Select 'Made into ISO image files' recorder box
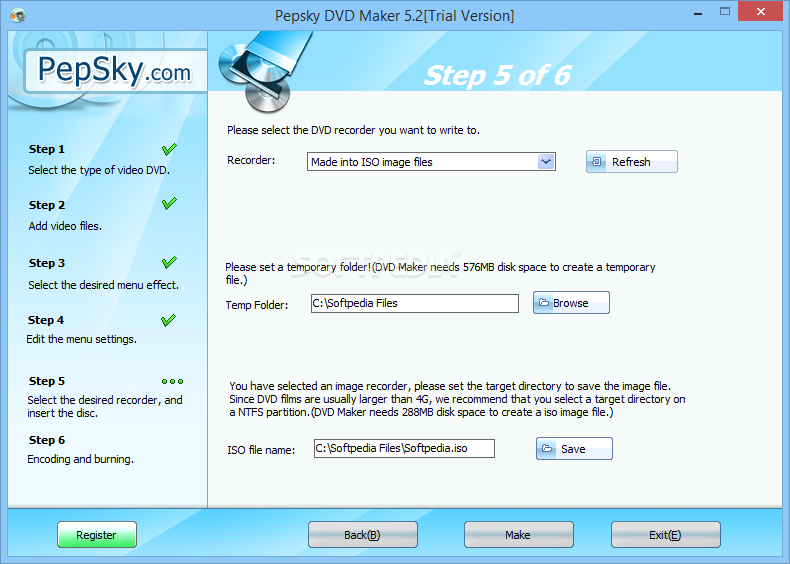 (x=431, y=162)
